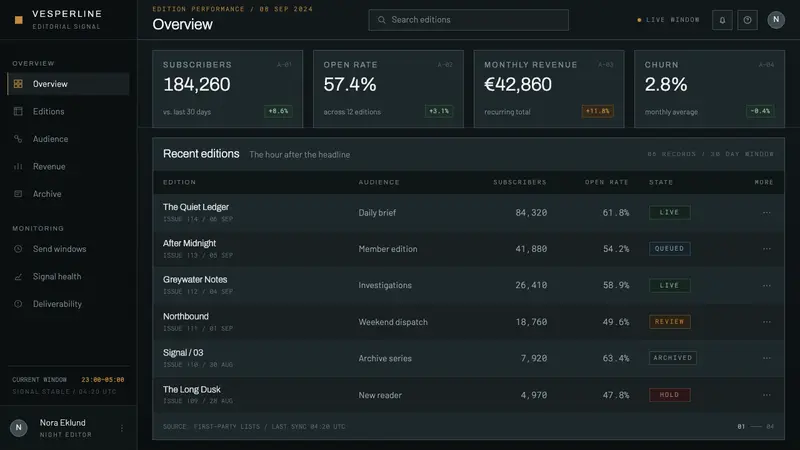This screenshot has width=800, height=450.
Task: Click the Monthly Revenue stat card
Action: tap(548, 89)
